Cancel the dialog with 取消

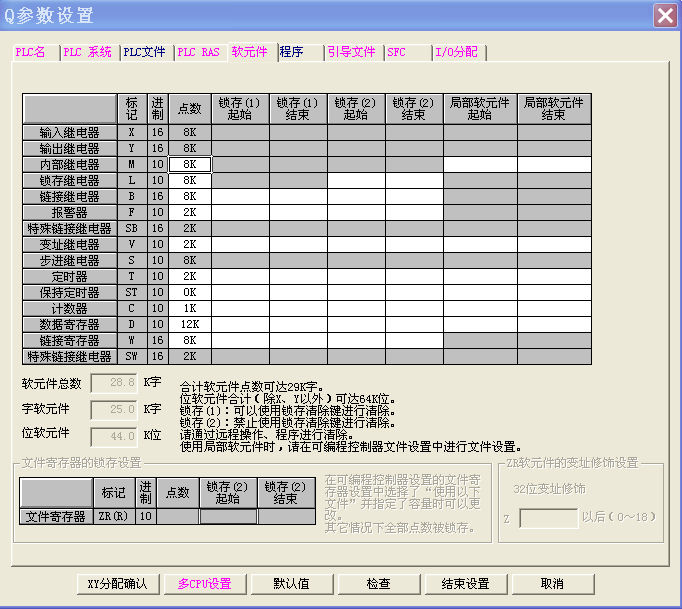pos(552,584)
